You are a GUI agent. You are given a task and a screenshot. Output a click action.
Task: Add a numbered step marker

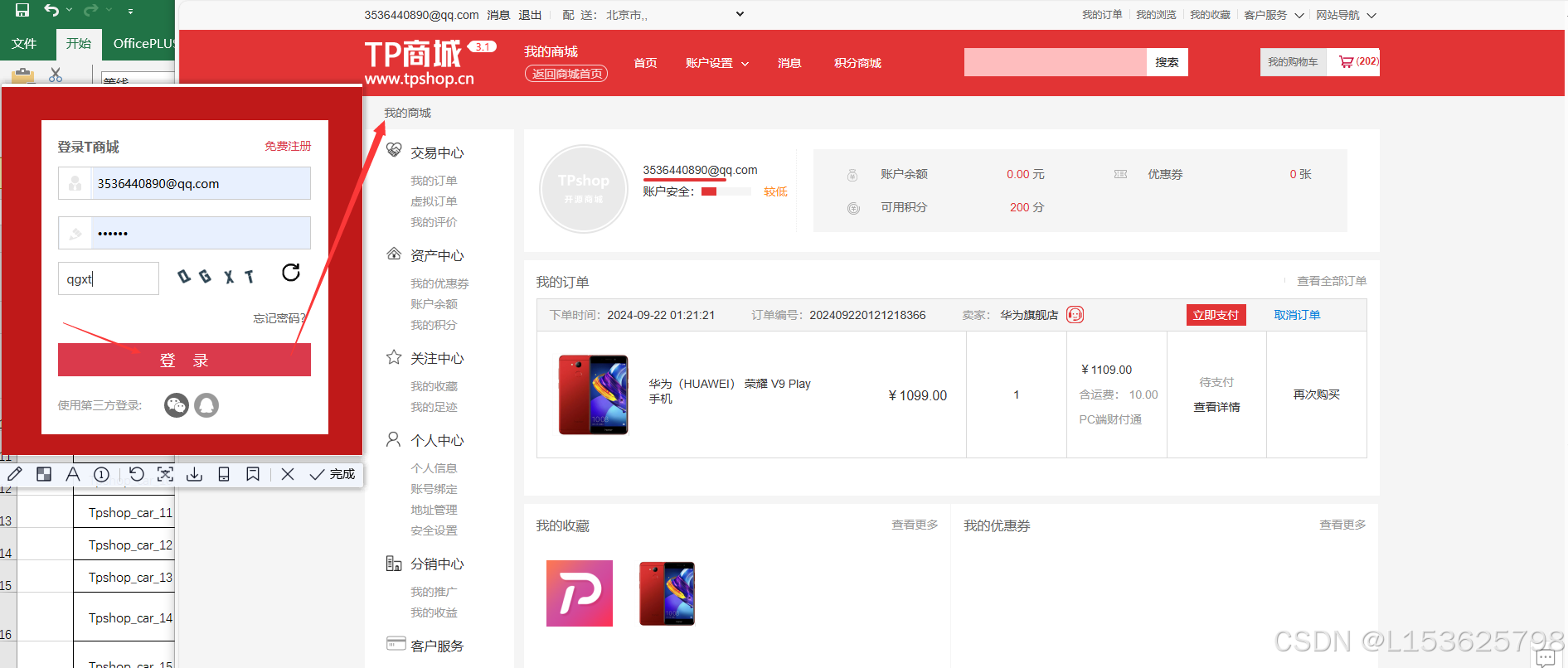point(101,474)
